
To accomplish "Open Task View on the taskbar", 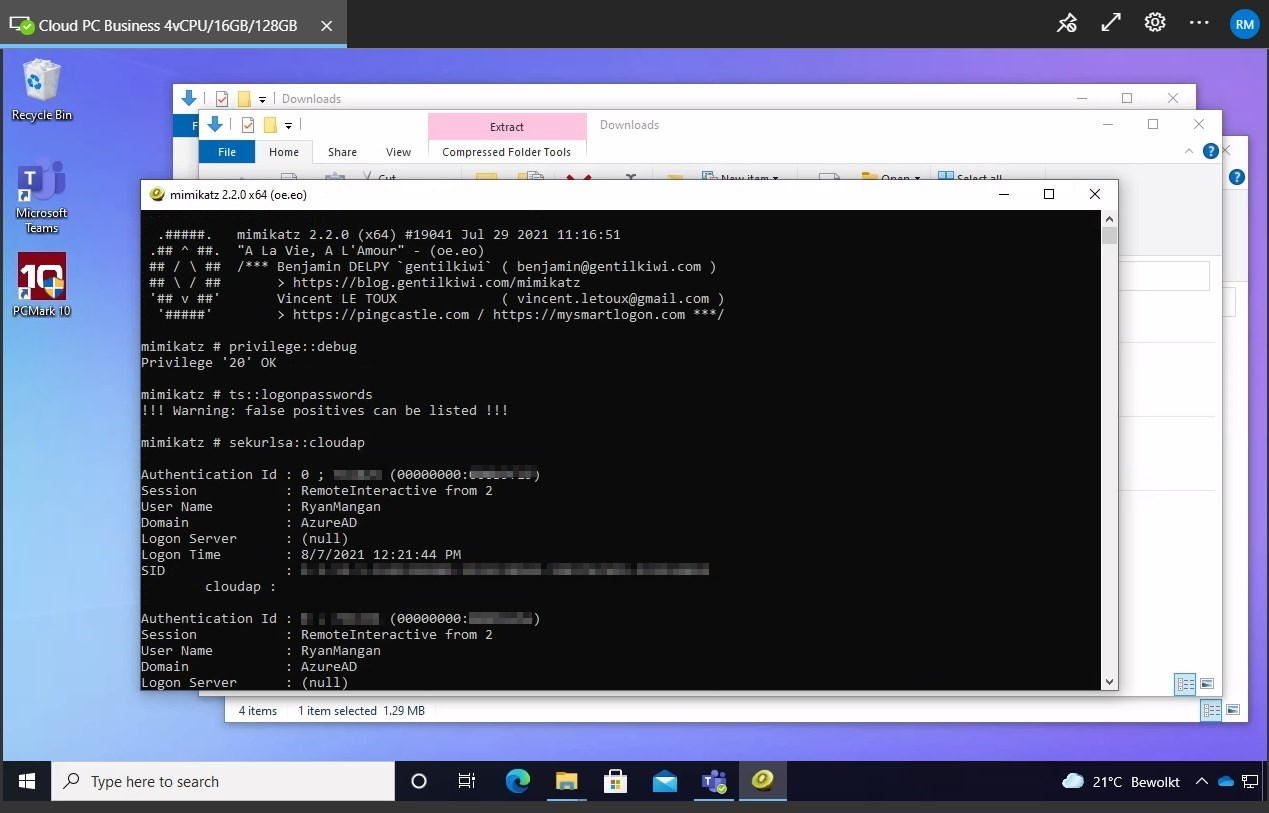I will [467, 782].
